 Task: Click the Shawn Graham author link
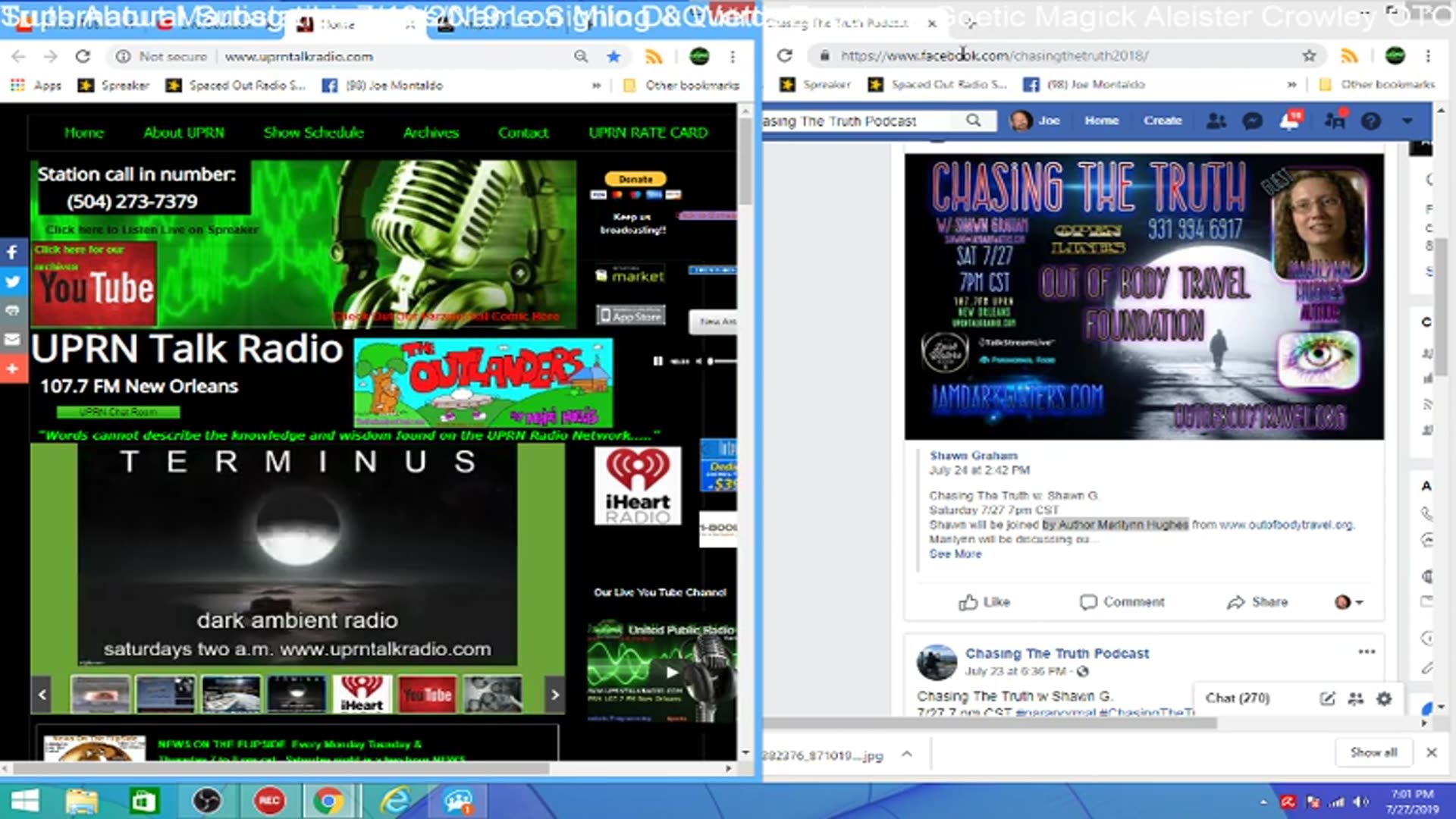974,456
